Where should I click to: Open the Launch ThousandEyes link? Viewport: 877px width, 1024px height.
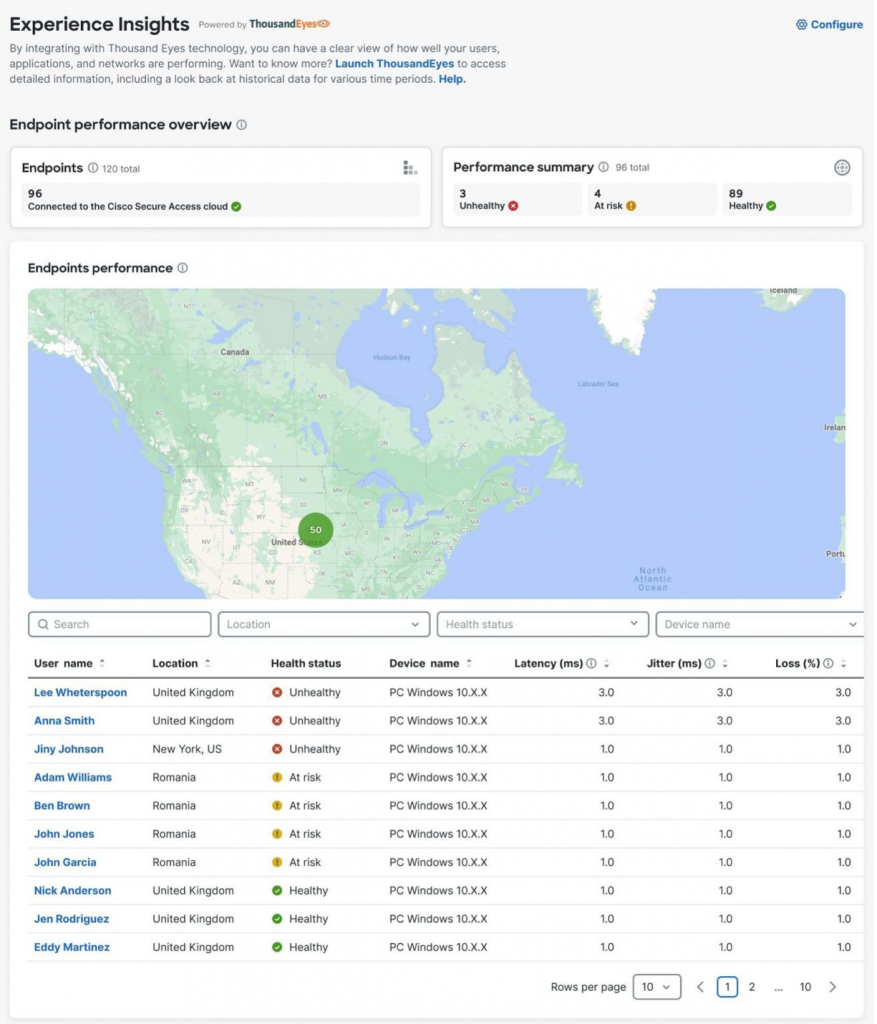pyautogui.click(x=394, y=64)
